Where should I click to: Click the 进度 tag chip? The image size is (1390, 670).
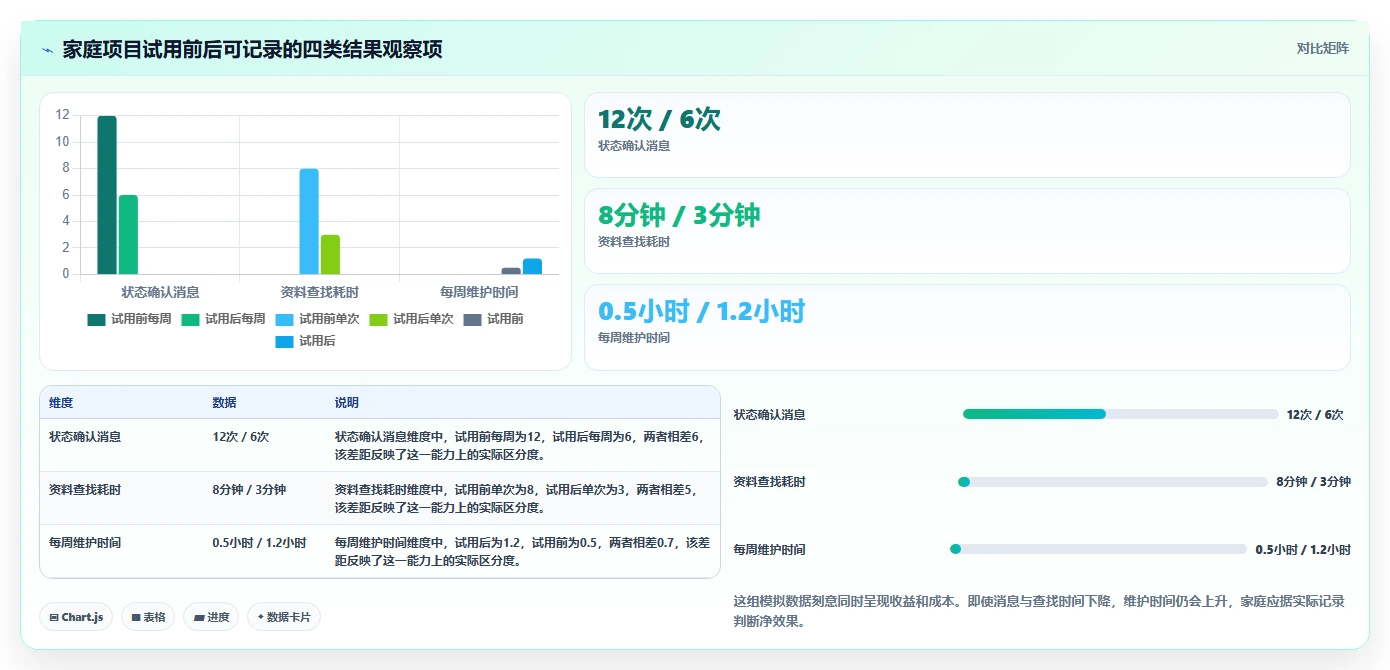tap(211, 617)
